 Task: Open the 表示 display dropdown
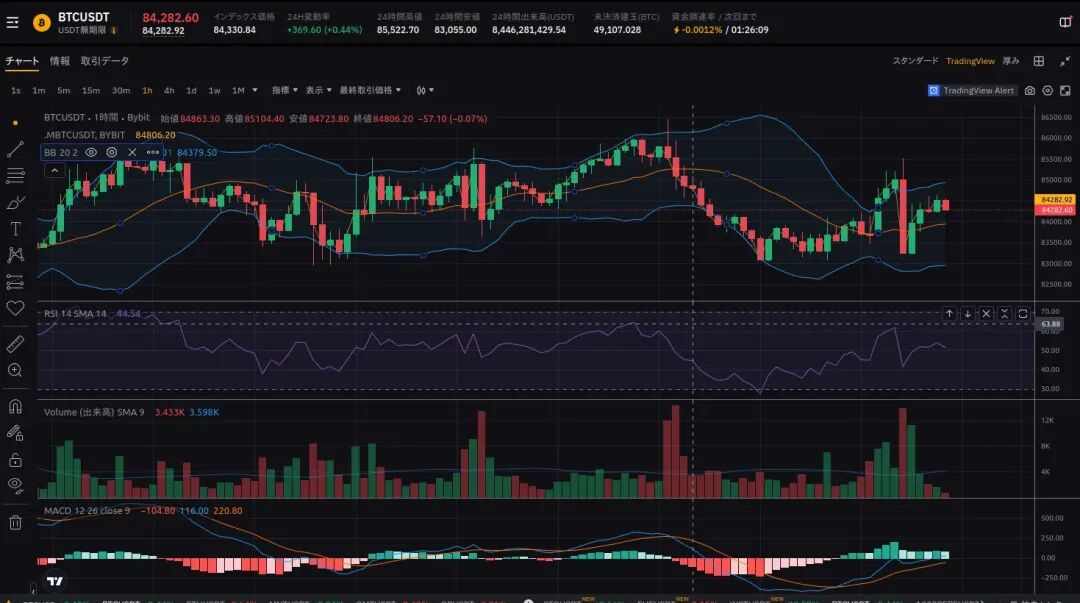coord(318,90)
